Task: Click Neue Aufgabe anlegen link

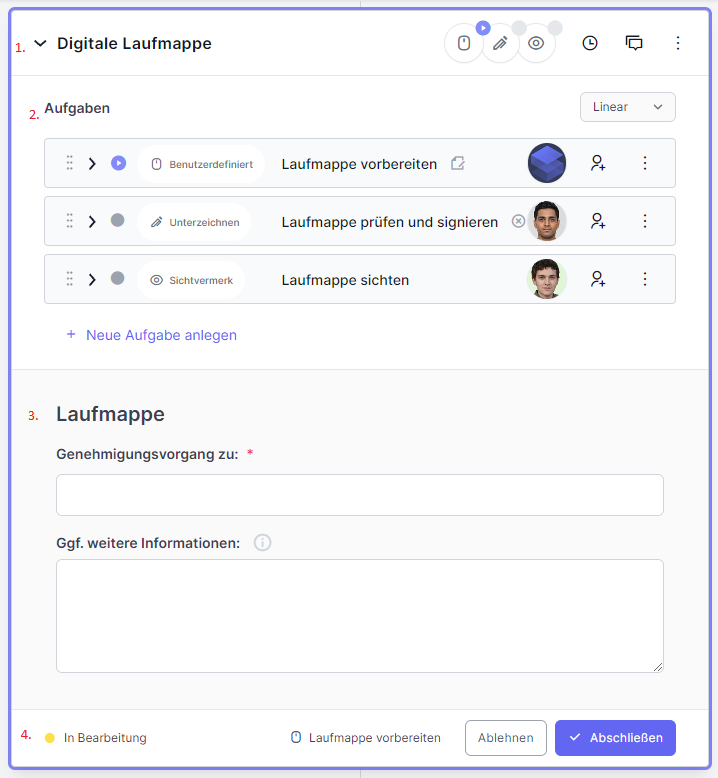Action: (161, 335)
